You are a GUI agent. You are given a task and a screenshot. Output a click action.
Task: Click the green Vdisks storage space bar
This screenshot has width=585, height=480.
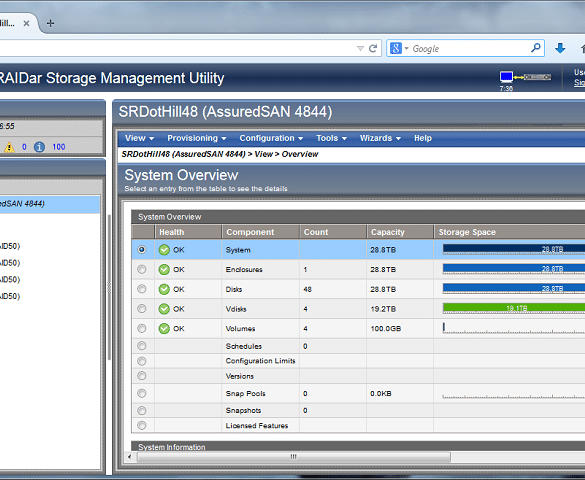514,308
